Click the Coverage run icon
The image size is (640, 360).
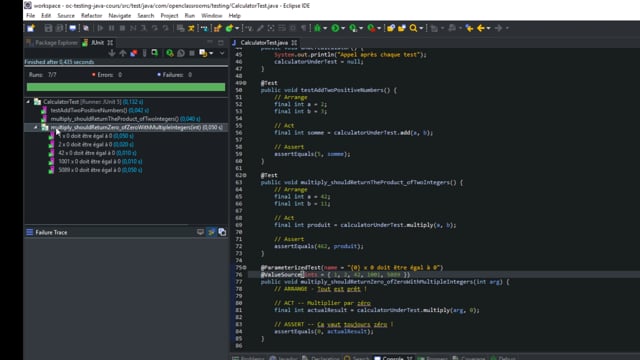[353, 28]
